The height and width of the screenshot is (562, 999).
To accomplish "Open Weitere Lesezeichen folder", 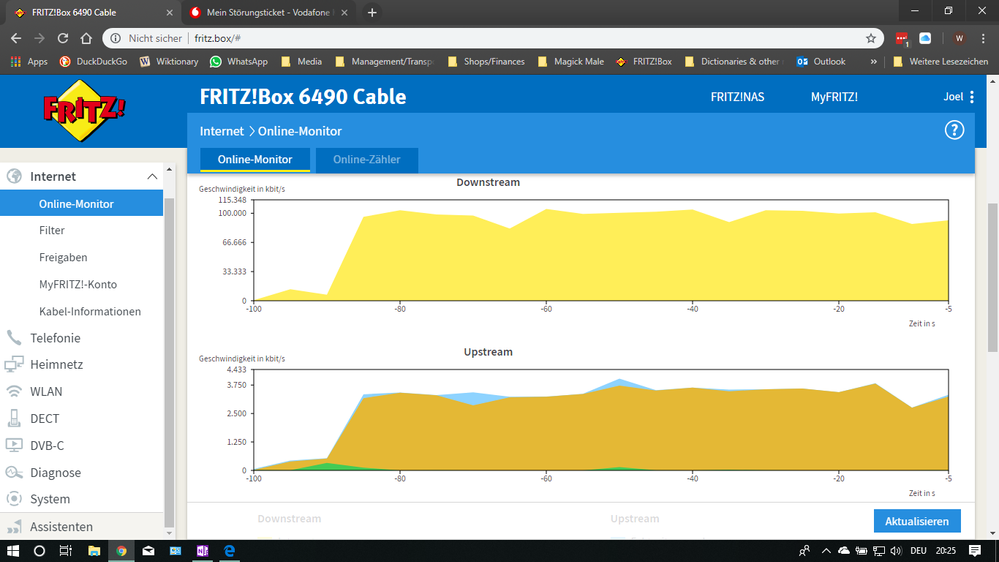I will click(941, 62).
